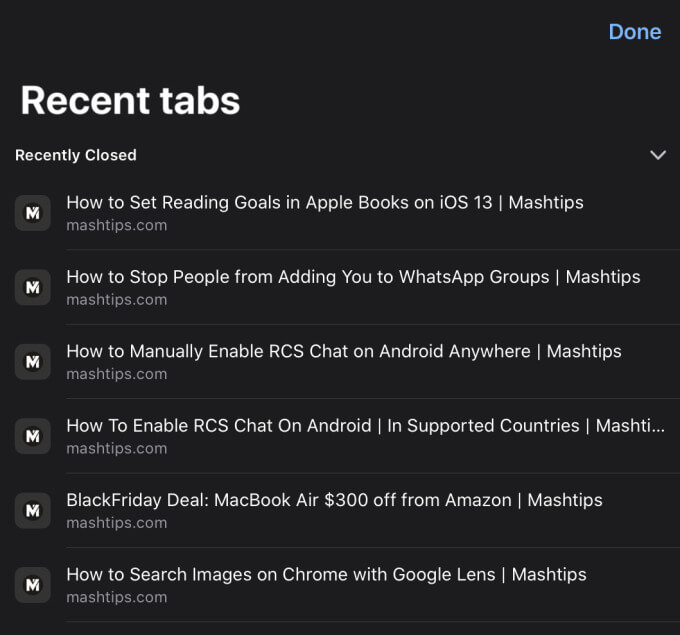680x635 pixels.
Task: Click mashtips.com URL under BlackFriday Deal title
Action: (116, 523)
